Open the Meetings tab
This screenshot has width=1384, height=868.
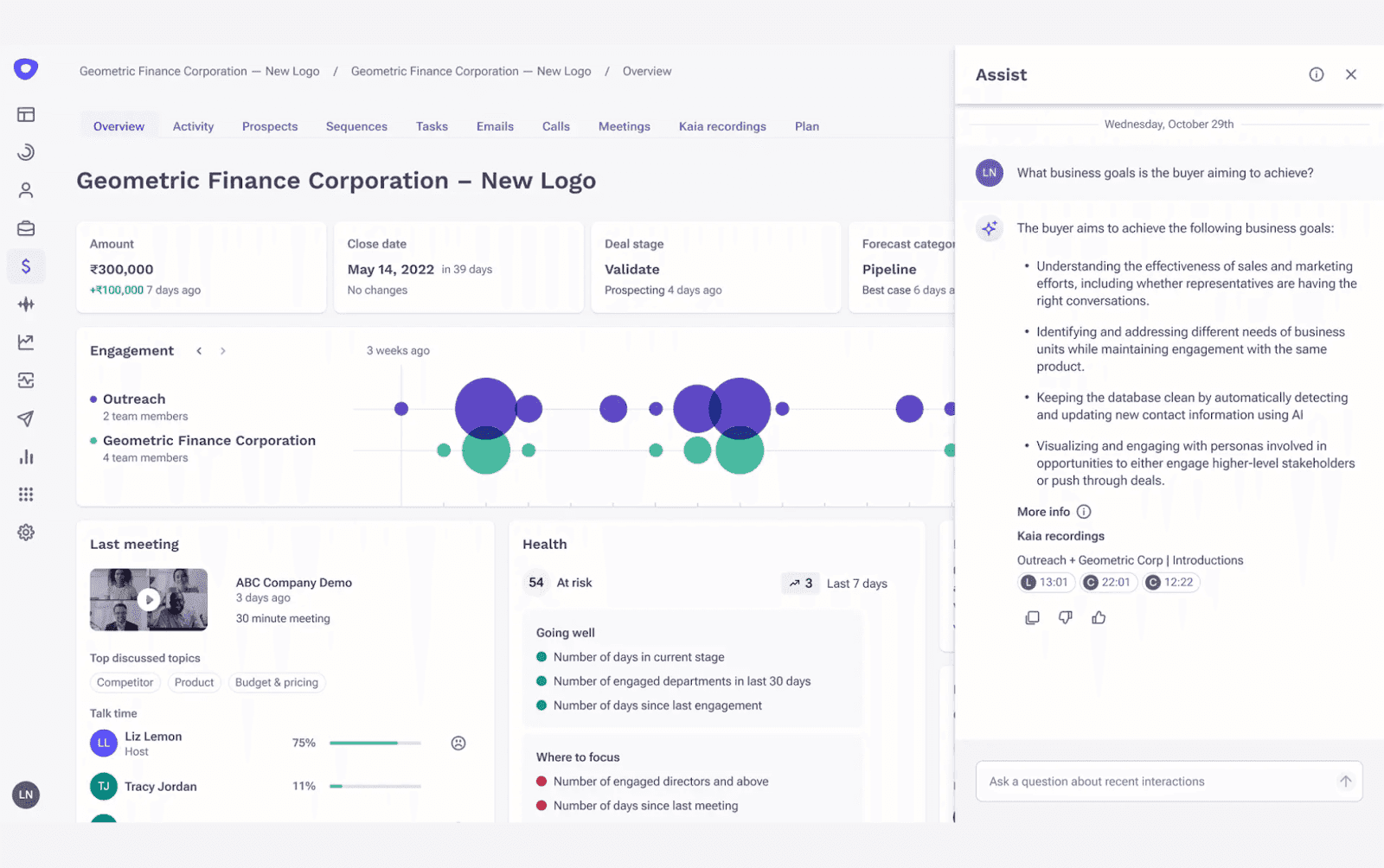(625, 126)
